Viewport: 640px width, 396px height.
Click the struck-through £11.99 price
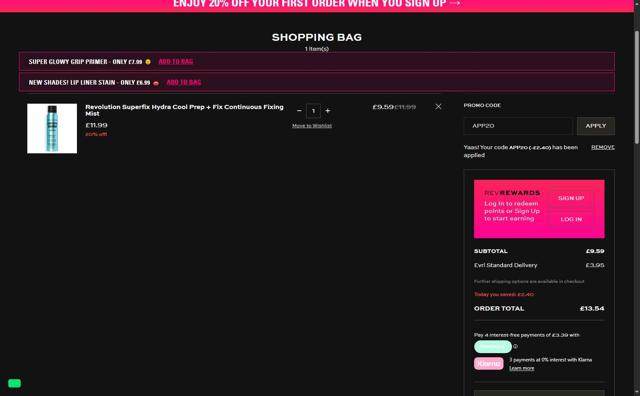pyautogui.click(x=405, y=107)
